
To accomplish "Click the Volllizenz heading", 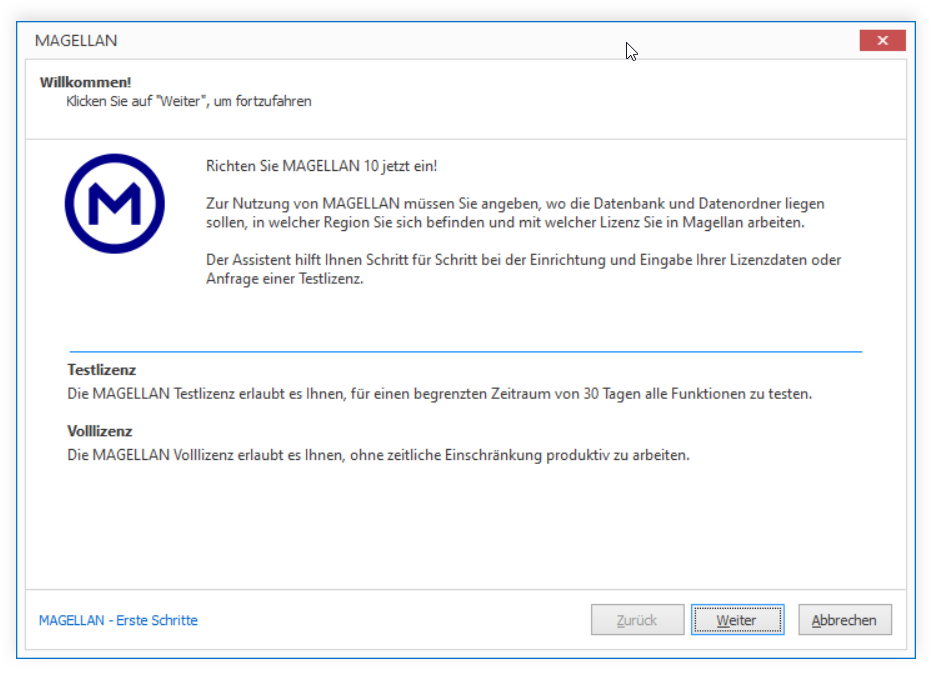I will pyautogui.click(x=100, y=431).
